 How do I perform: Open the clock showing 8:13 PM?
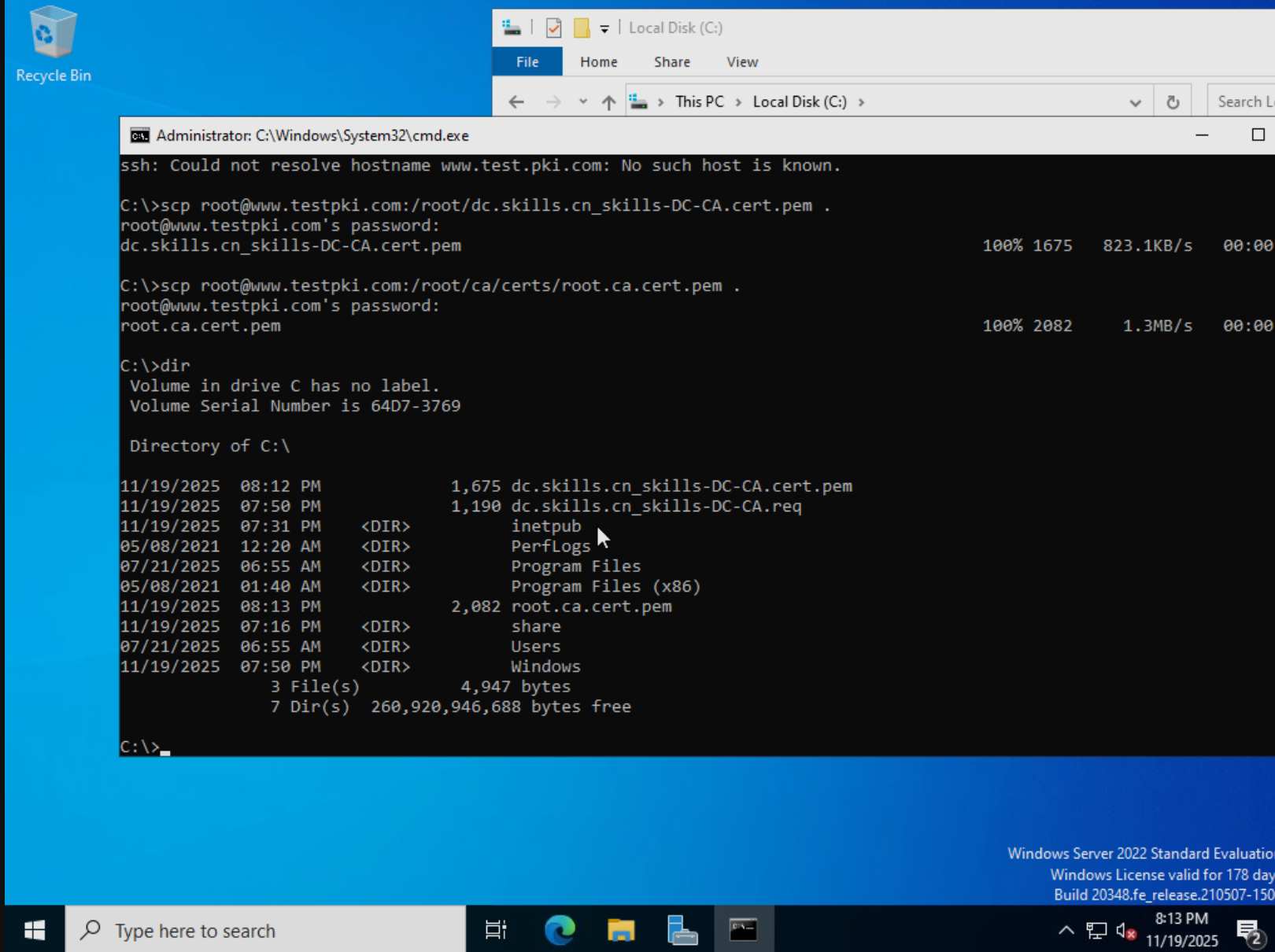(x=1181, y=930)
